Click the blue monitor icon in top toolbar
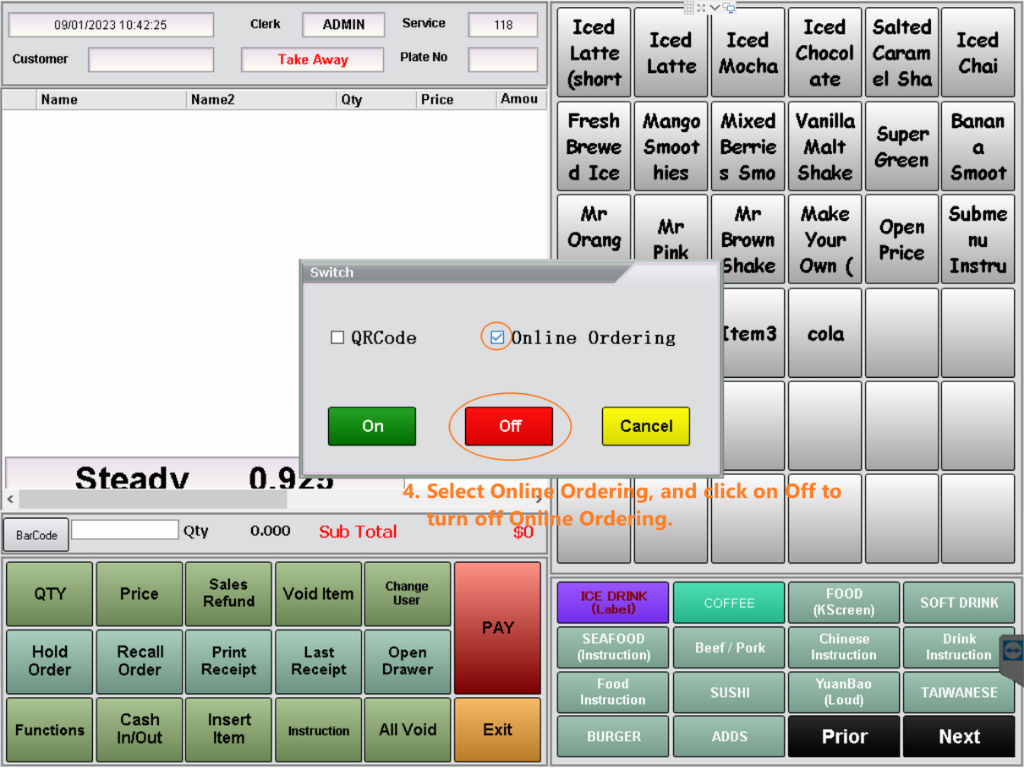This screenshot has height=768, width=1024. [x=730, y=8]
